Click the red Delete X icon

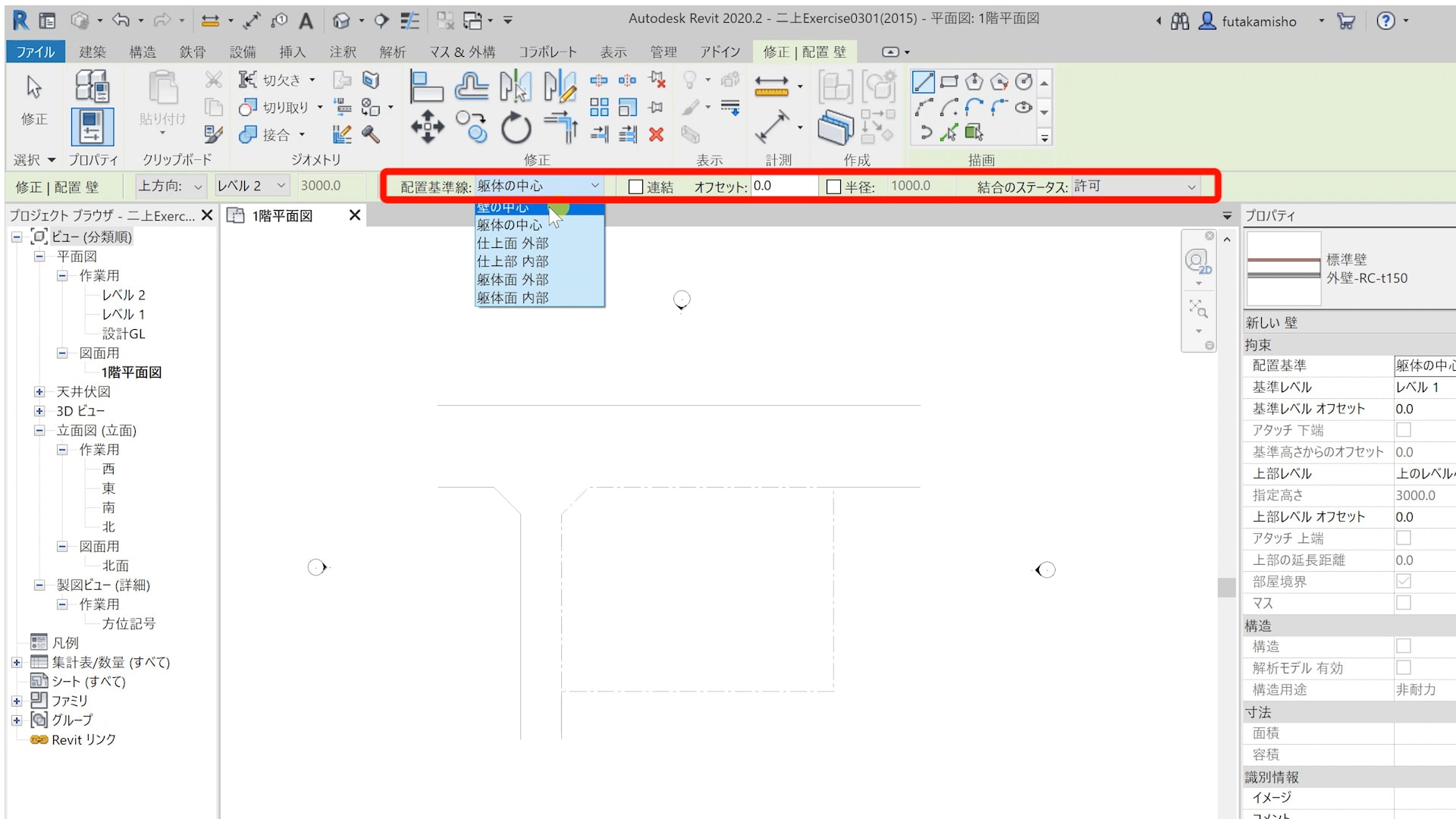pos(657,135)
